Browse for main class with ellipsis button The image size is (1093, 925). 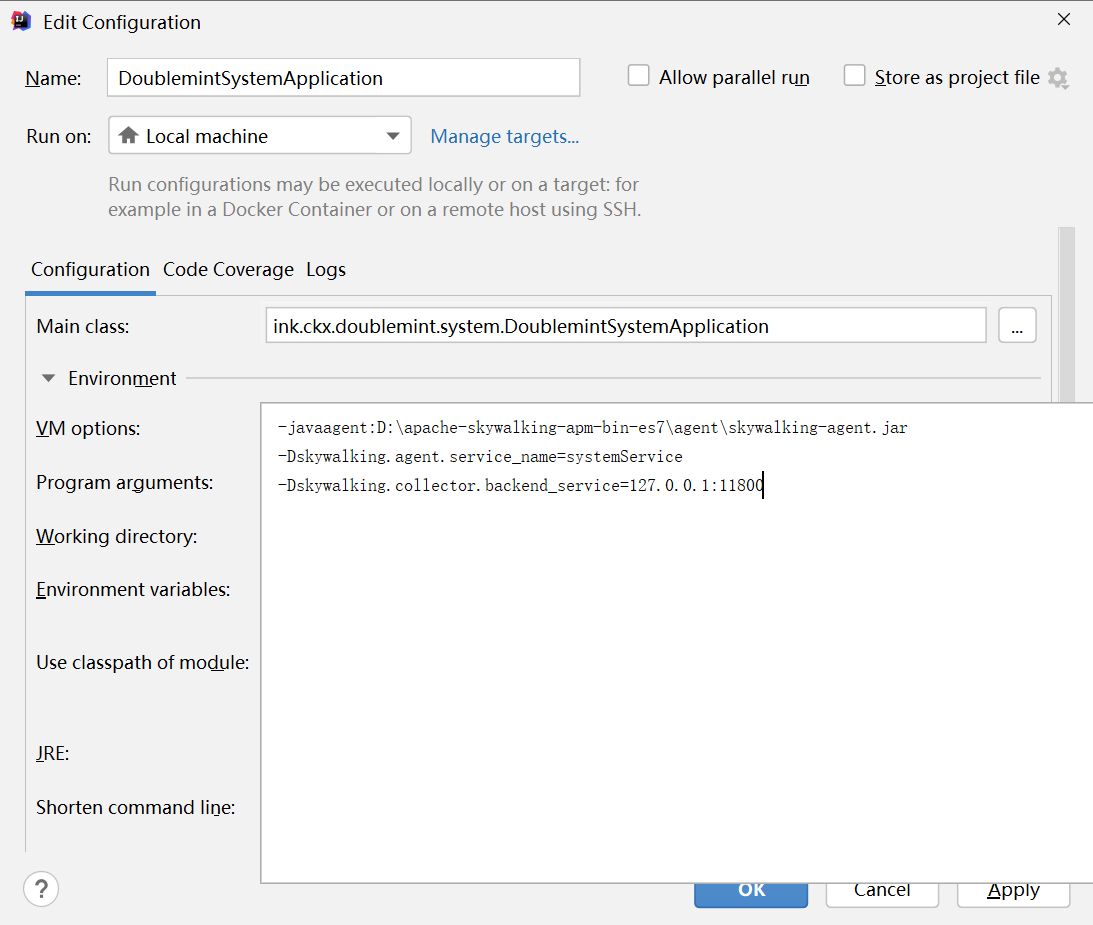point(1017,326)
